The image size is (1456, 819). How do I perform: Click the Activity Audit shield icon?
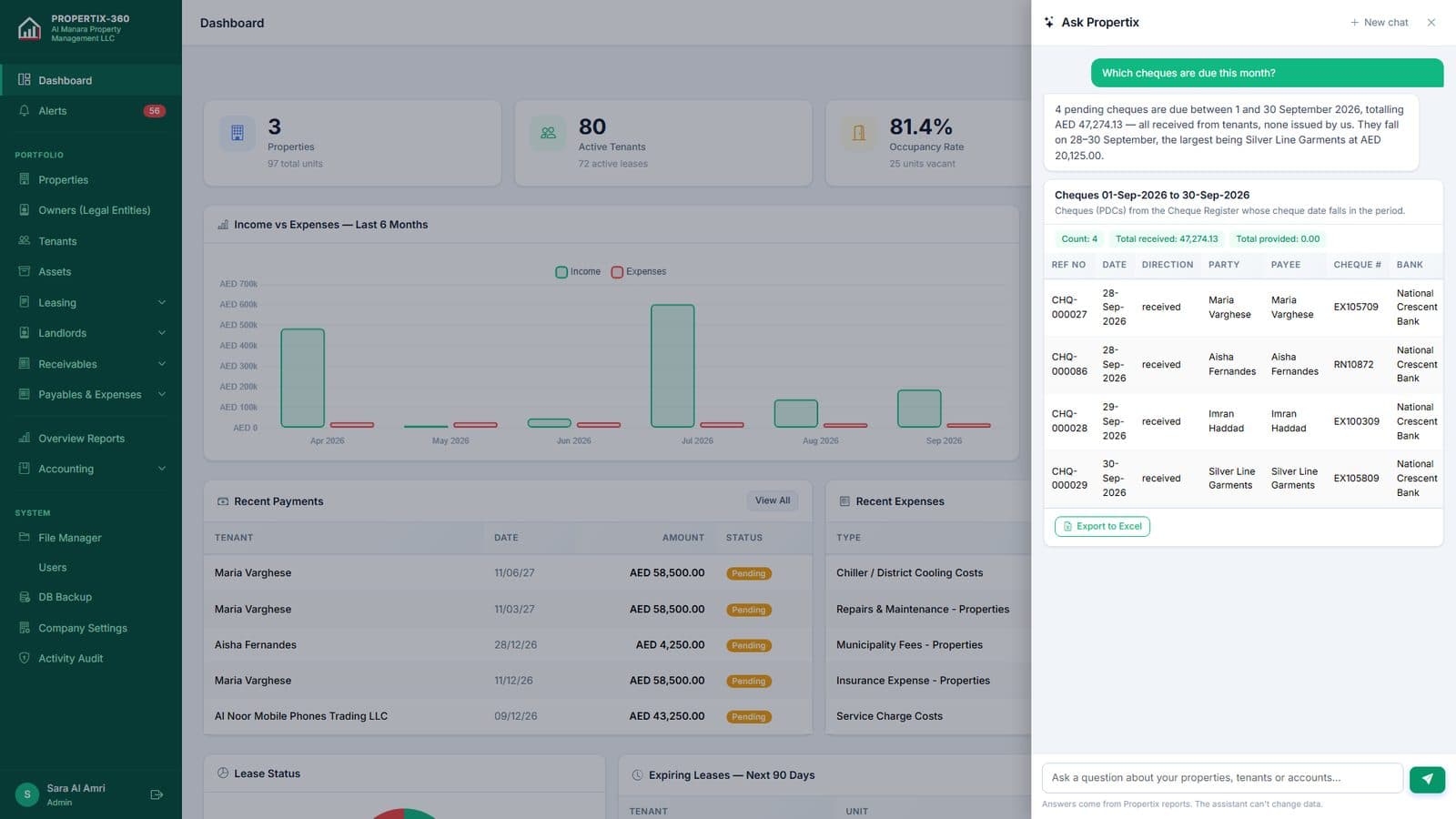point(25,658)
